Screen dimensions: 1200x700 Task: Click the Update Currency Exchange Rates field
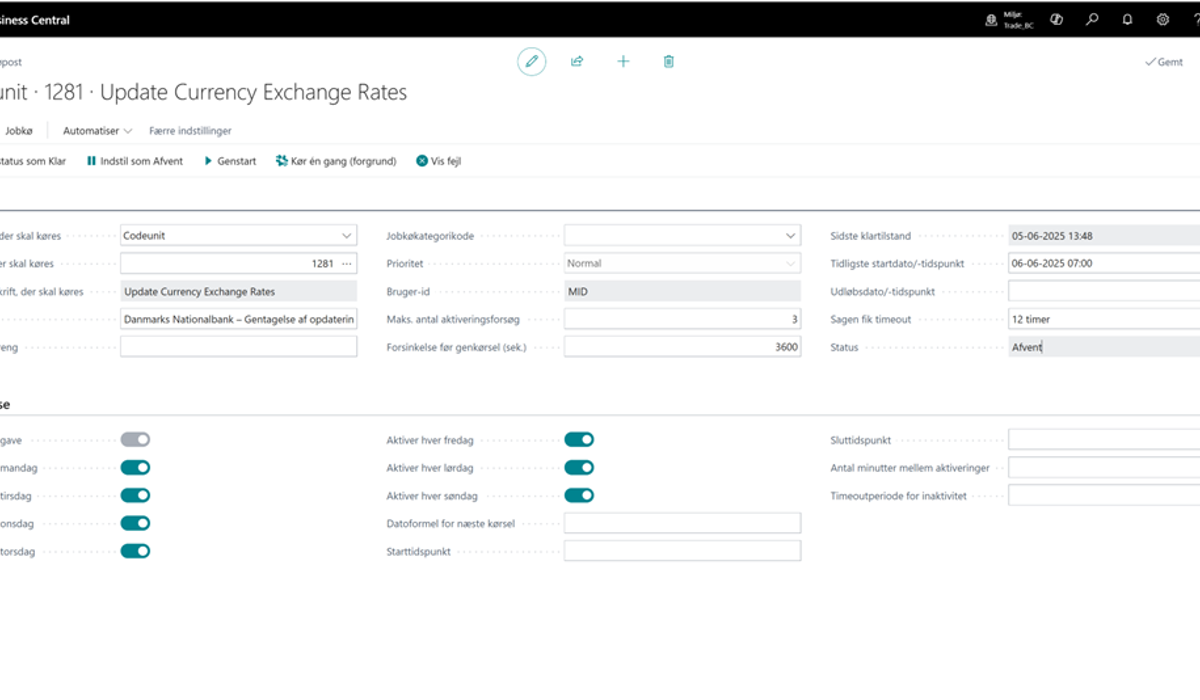(x=238, y=292)
